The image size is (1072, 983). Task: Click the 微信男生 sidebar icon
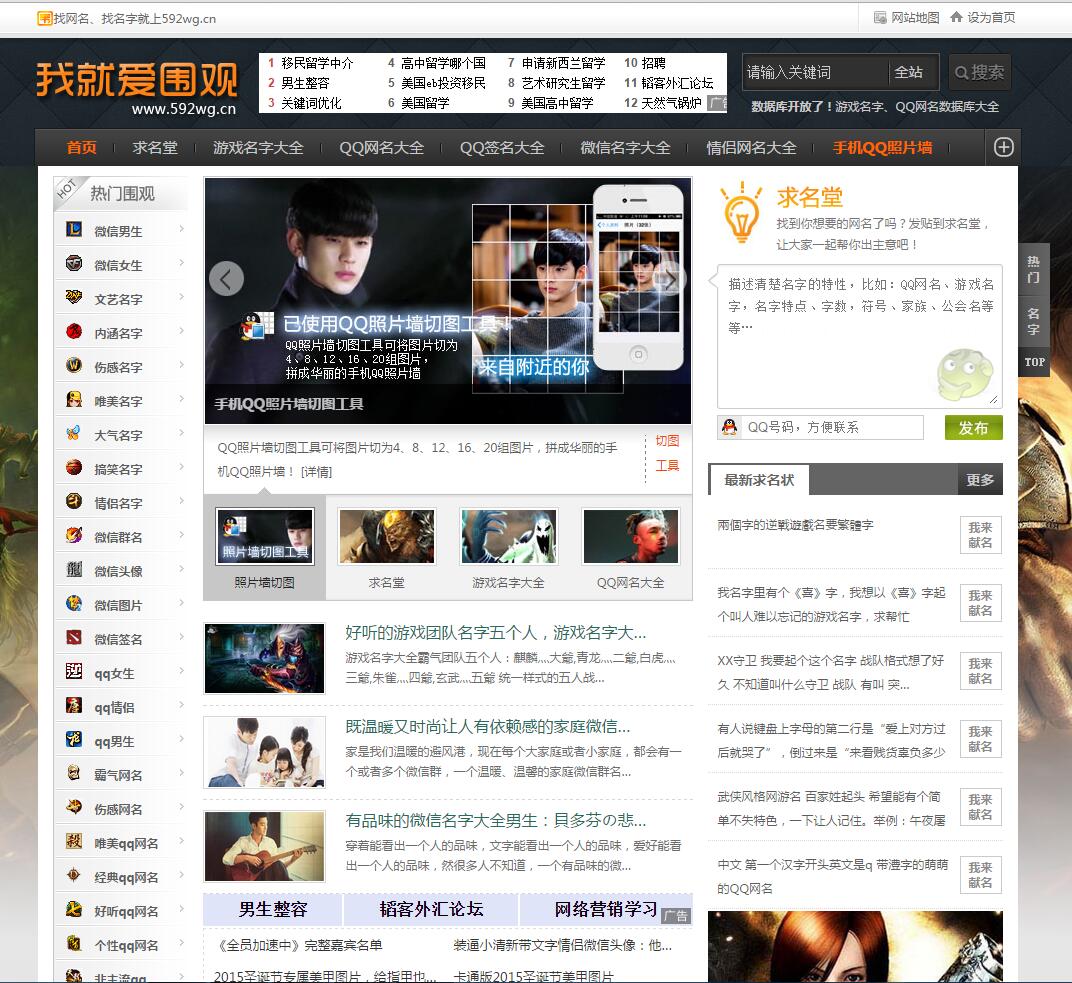tap(74, 229)
